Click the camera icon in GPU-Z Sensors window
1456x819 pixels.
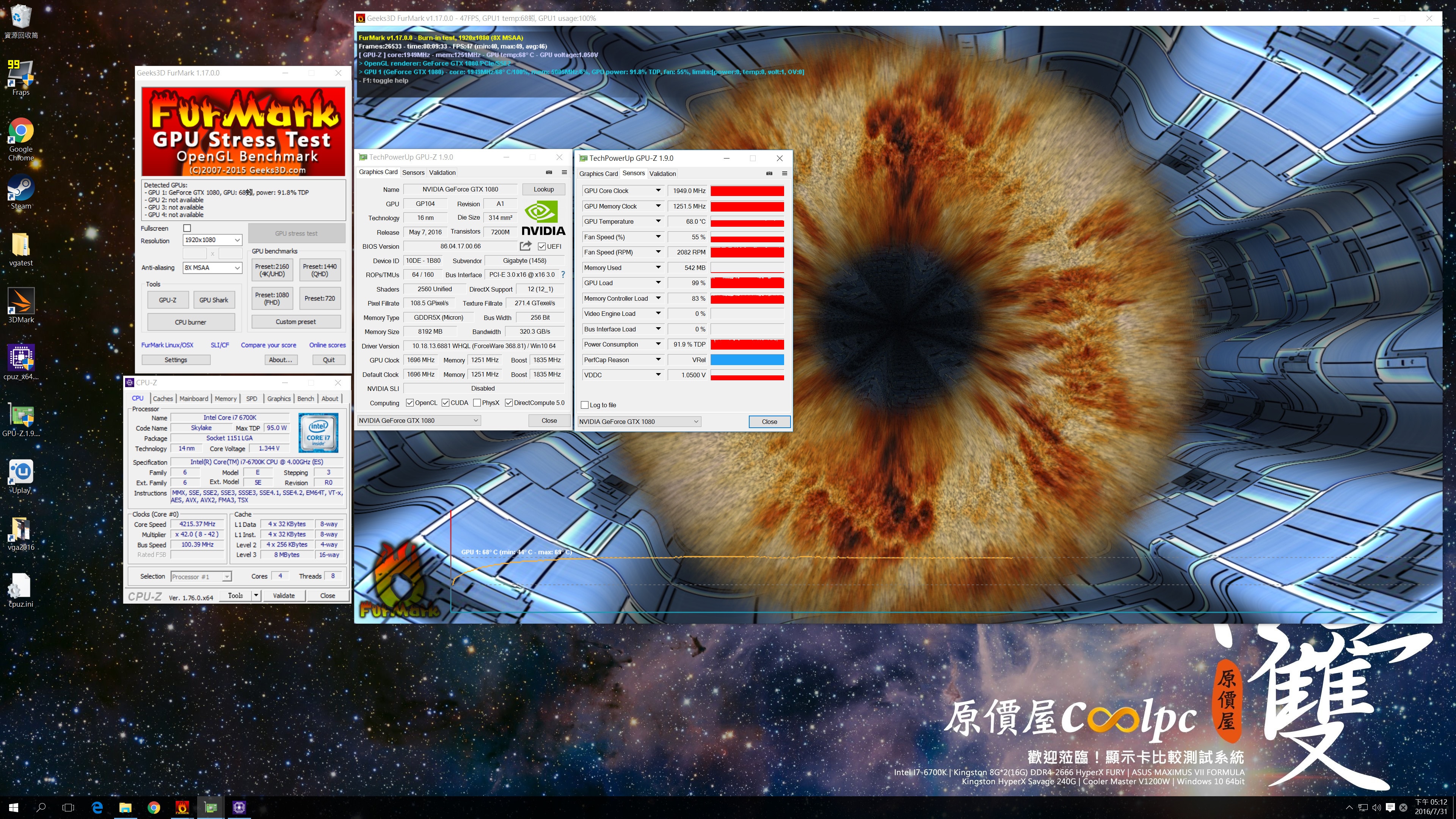coord(769,174)
